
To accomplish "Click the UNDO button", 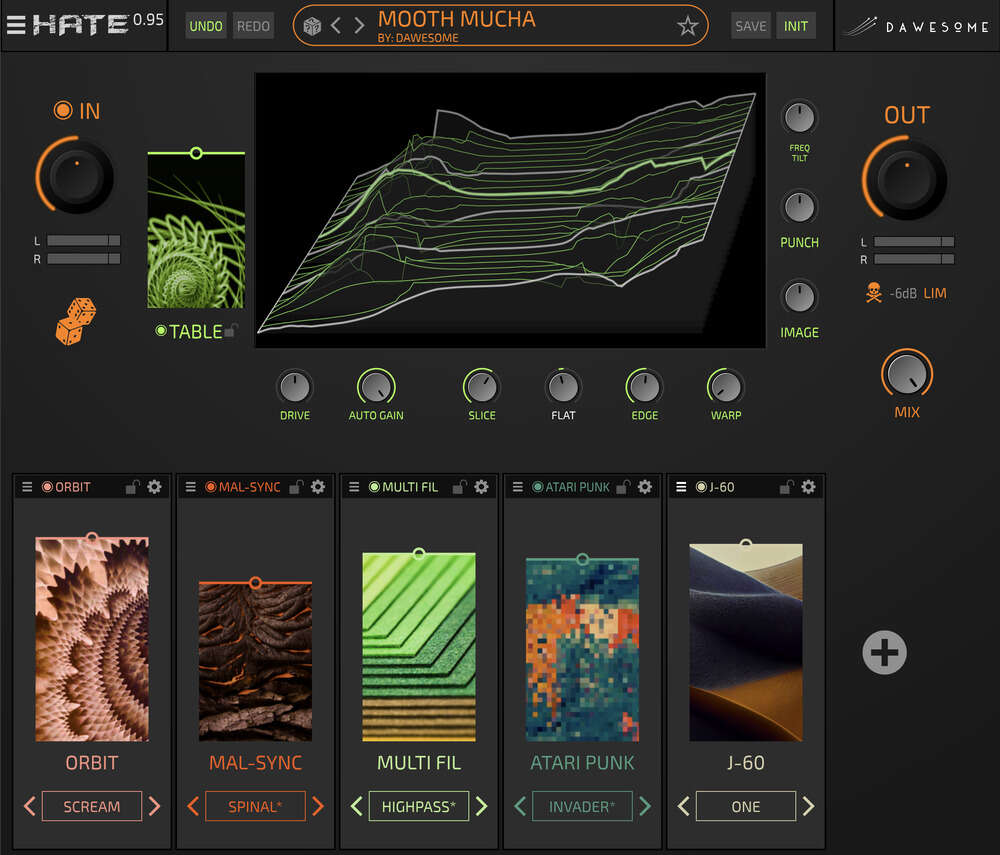I will pyautogui.click(x=206, y=25).
